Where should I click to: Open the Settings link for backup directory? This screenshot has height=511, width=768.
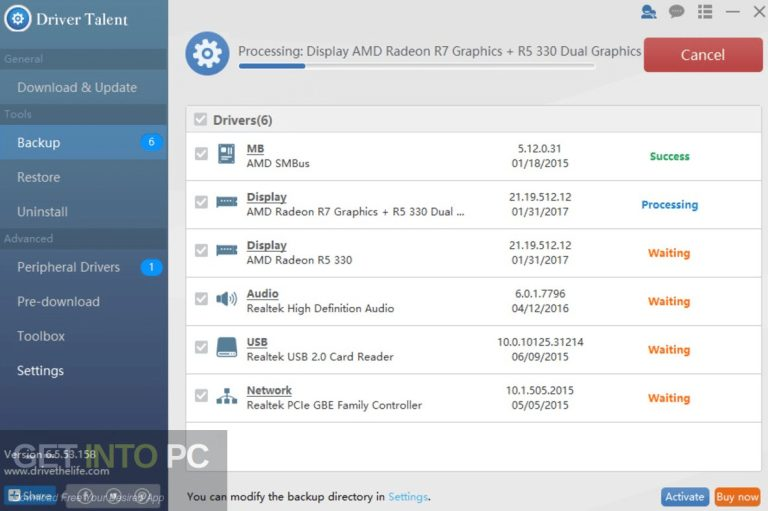click(x=407, y=496)
